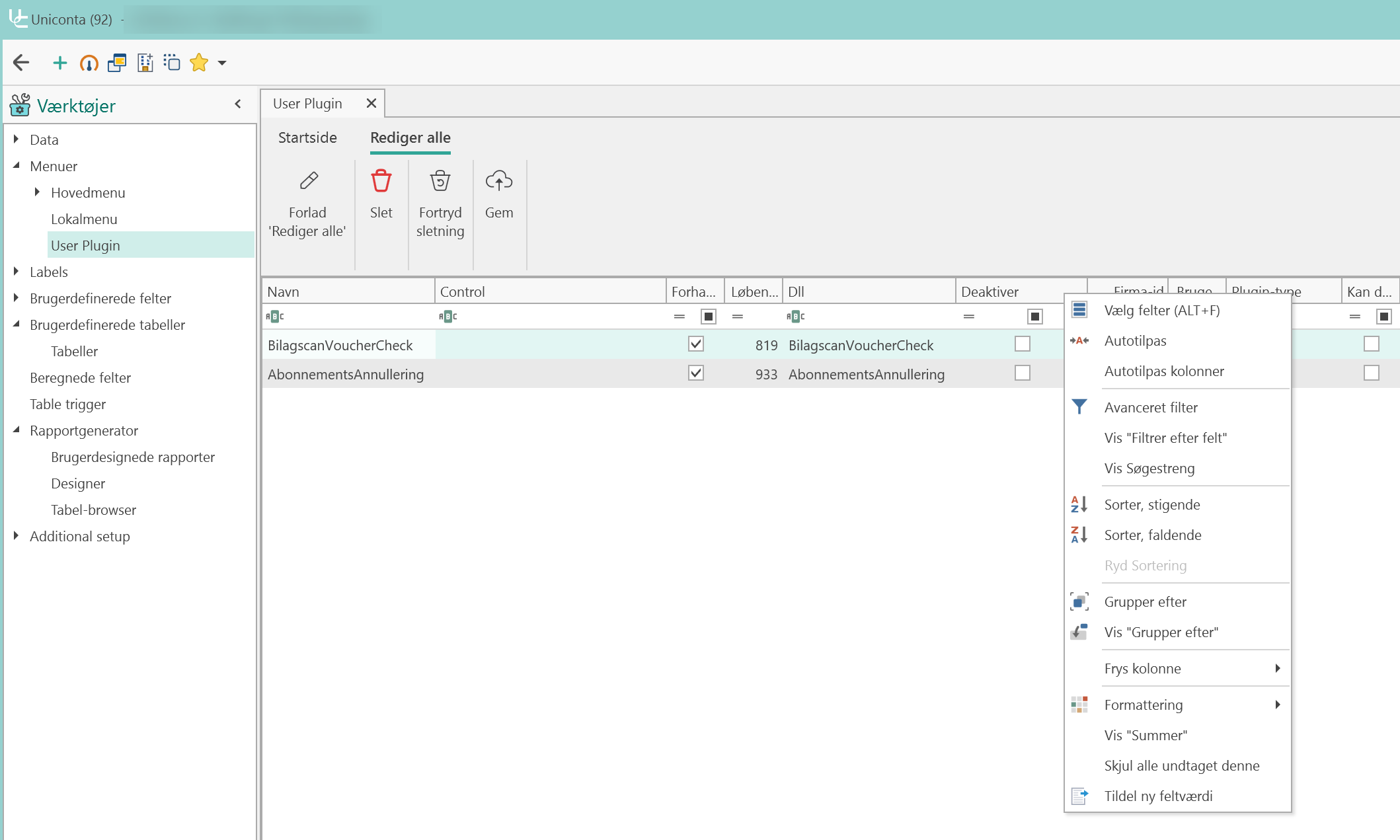Screen dimensions: 1400x840
Task: Expand the Brugerdefinerede felter node
Action: click(16, 298)
